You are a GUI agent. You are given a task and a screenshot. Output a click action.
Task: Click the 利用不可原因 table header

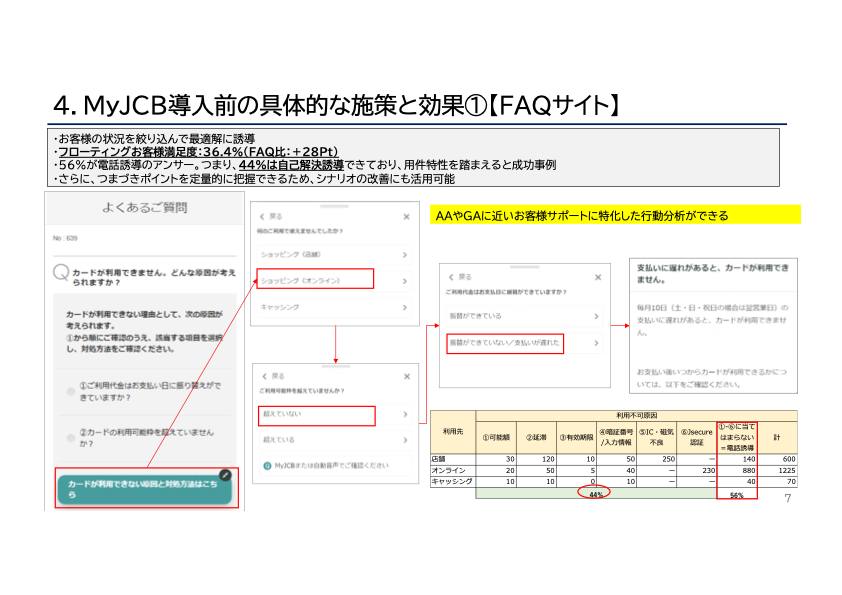pyautogui.click(x=636, y=415)
